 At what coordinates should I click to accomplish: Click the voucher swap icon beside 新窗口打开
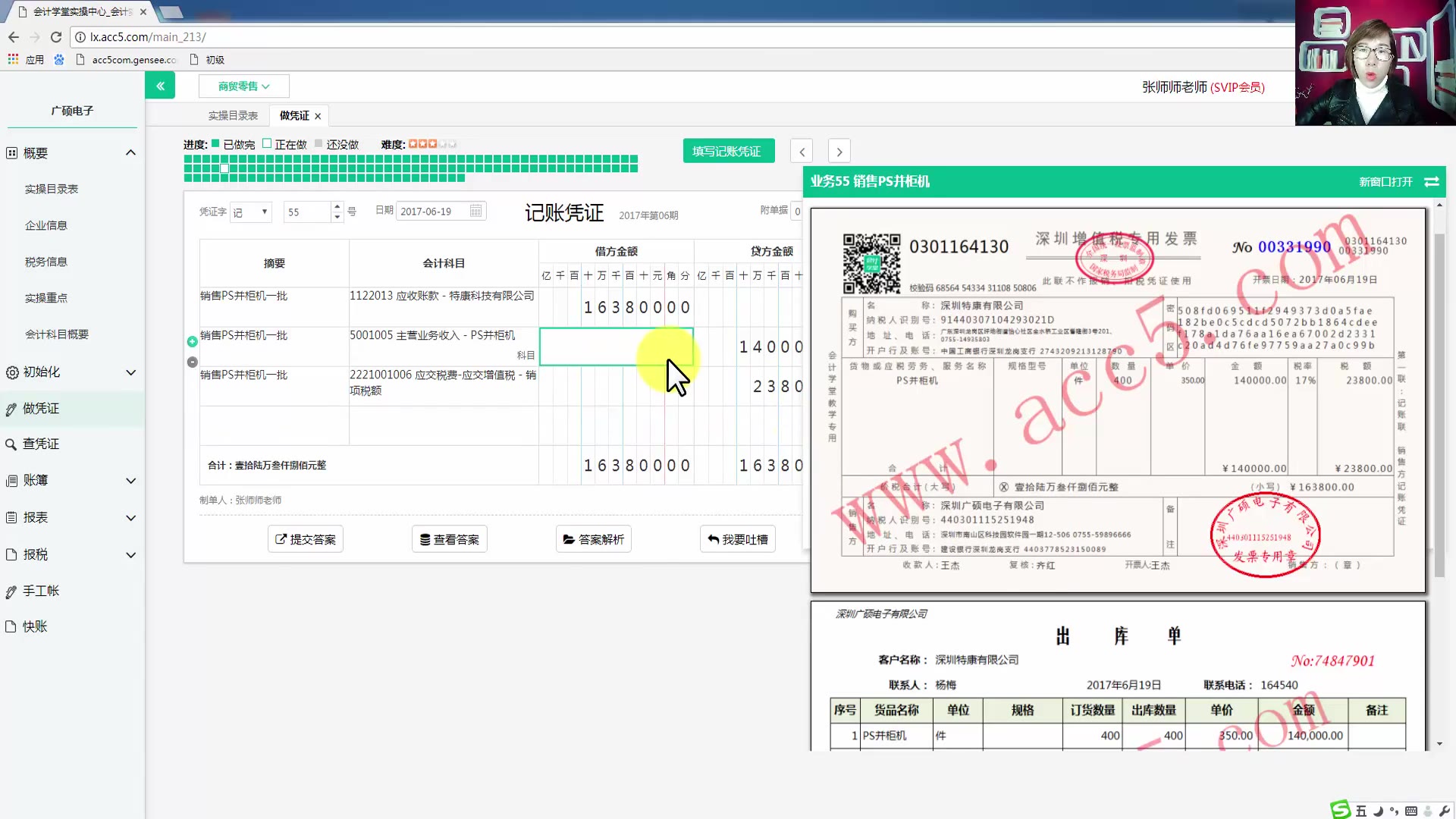[x=1432, y=182]
